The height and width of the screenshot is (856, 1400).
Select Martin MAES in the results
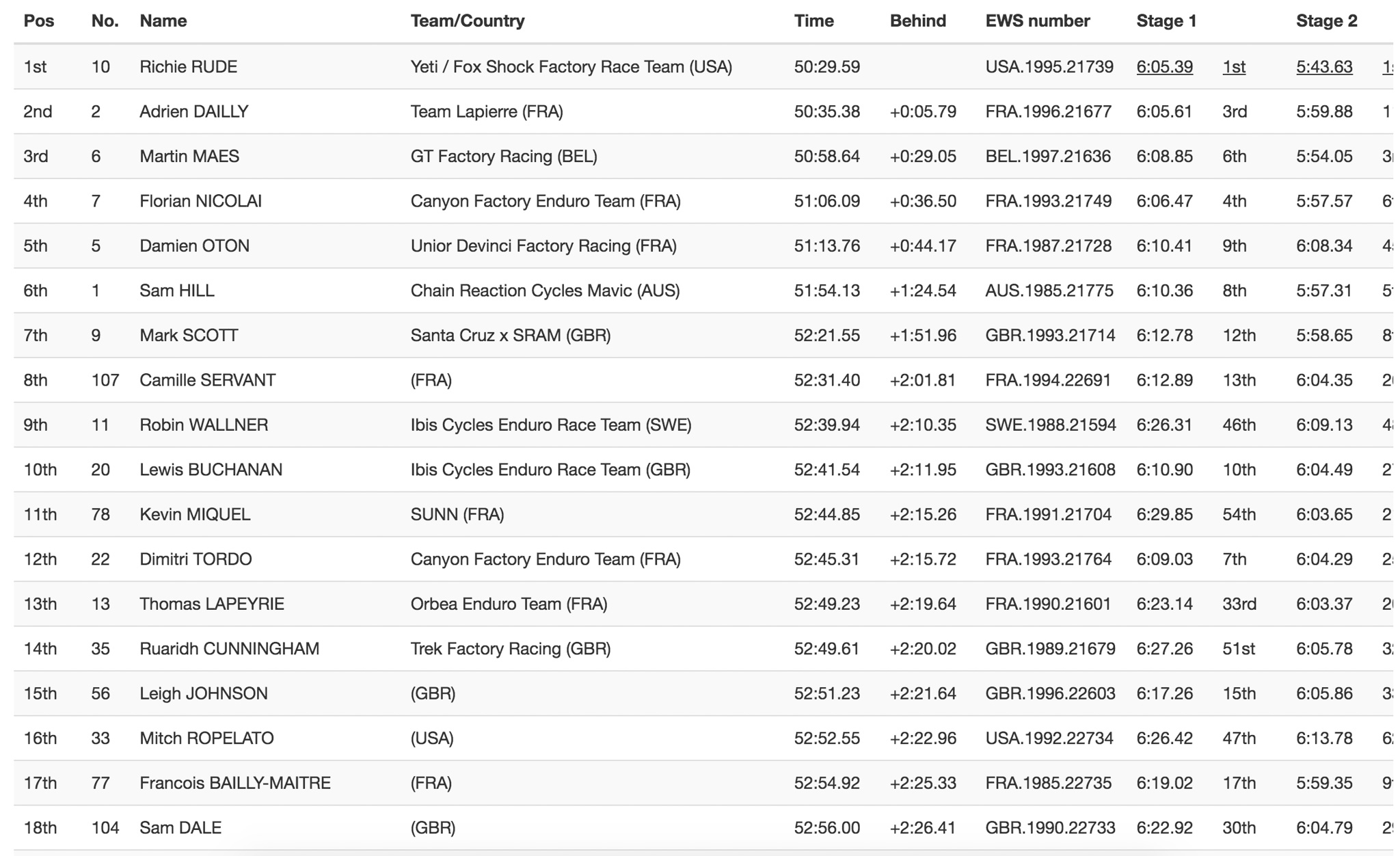click(x=189, y=157)
